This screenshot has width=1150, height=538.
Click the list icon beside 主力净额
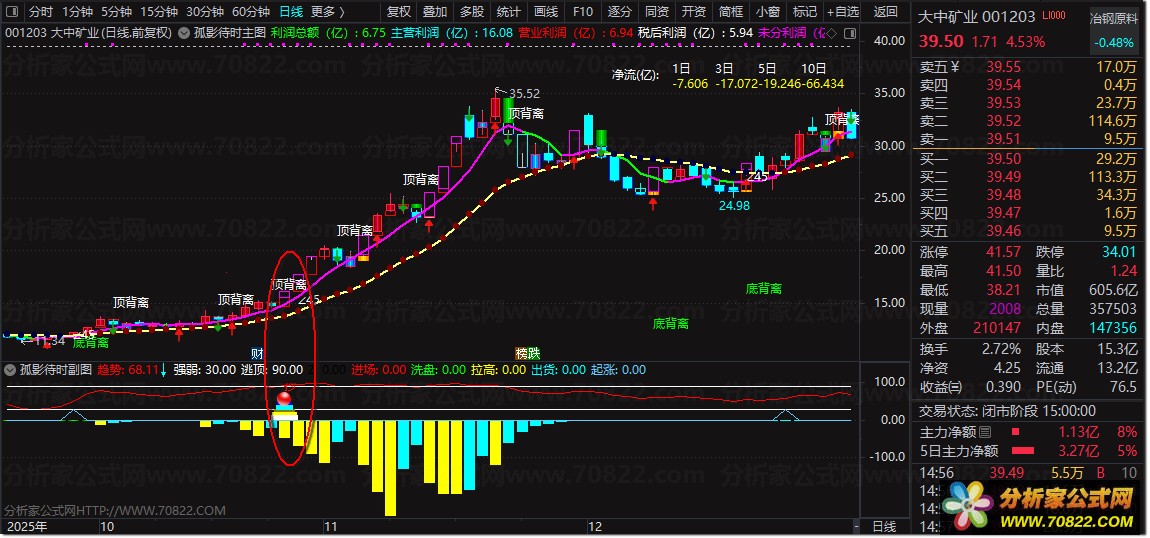click(x=985, y=432)
